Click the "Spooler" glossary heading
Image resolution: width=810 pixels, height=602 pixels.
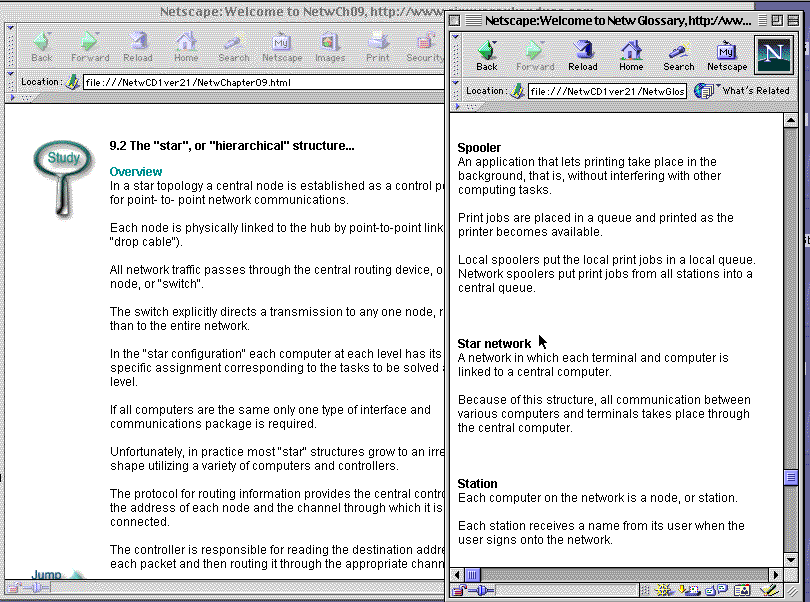click(x=479, y=148)
